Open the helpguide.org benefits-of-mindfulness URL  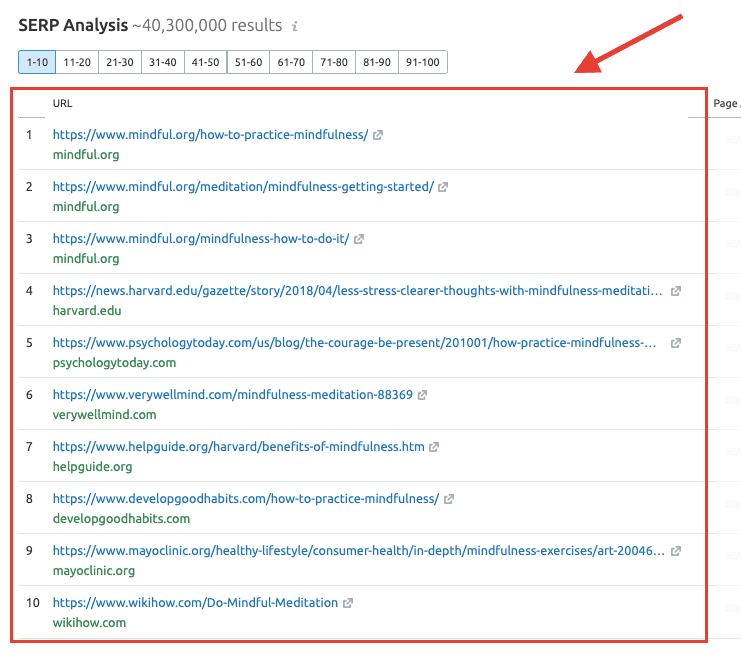238,447
